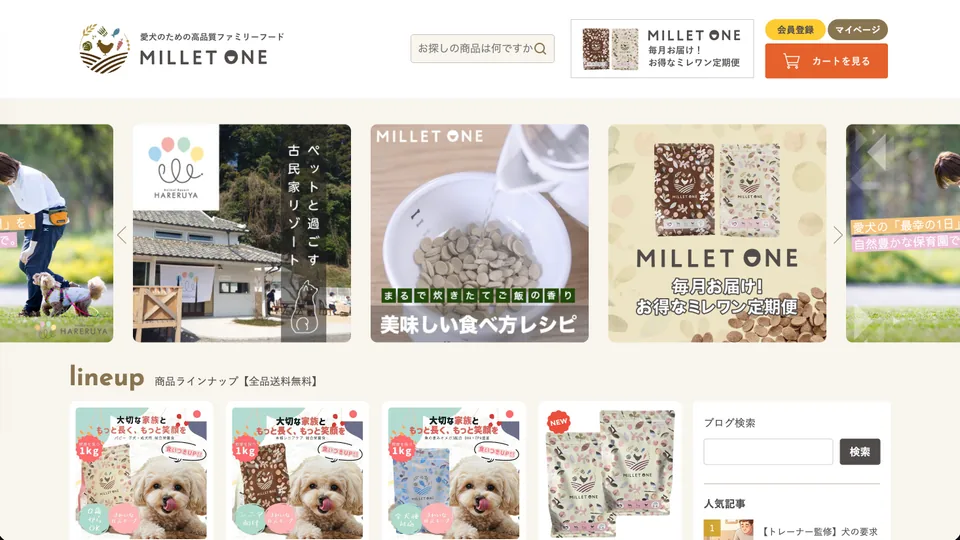Open the rank 1 popular article thumbnail
The image size is (960, 540).
(729, 530)
